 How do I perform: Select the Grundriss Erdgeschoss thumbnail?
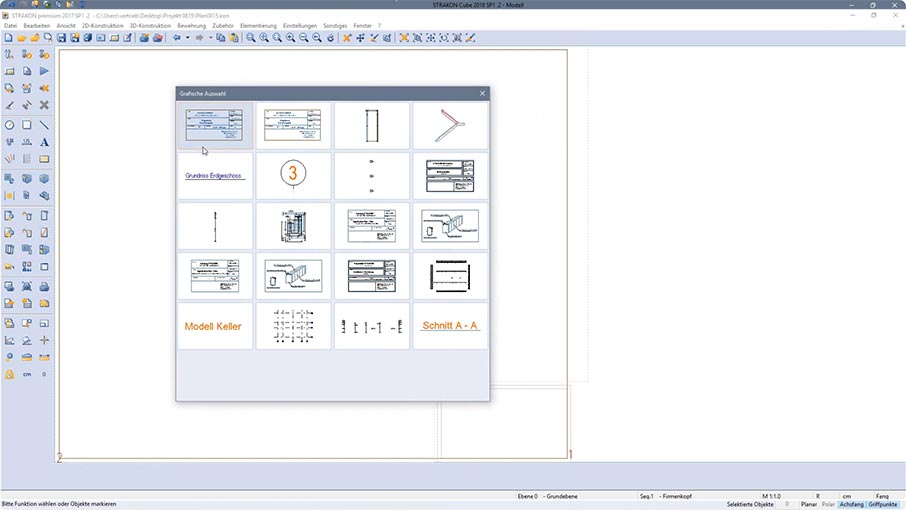pyautogui.click(x=215, y=175)
